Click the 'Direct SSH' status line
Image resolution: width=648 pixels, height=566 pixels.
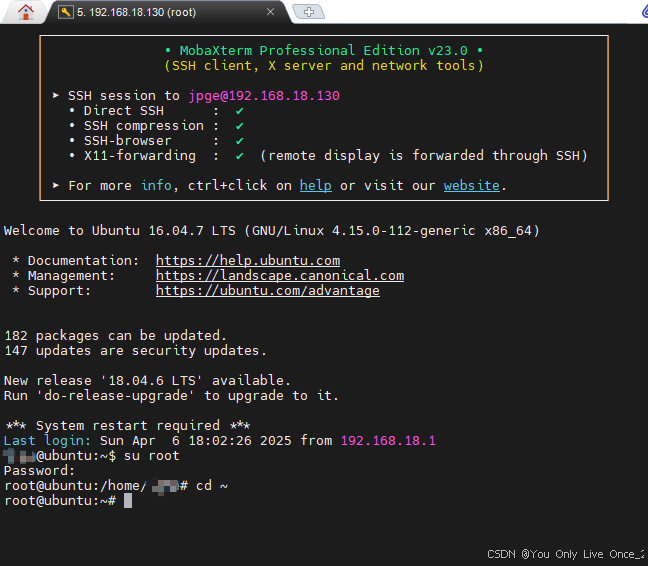point(157,111)
